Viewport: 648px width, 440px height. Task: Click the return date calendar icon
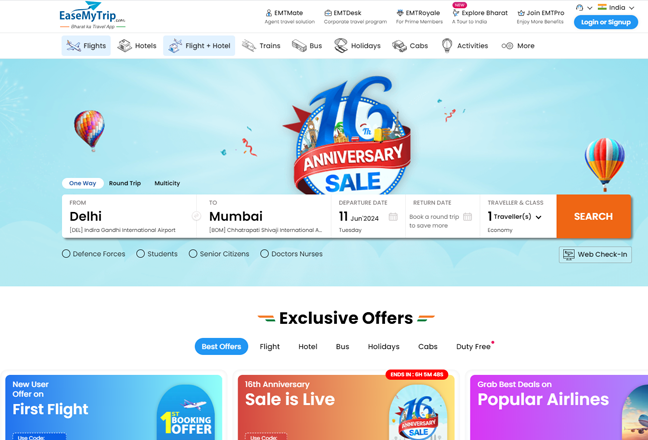point(467,216)
